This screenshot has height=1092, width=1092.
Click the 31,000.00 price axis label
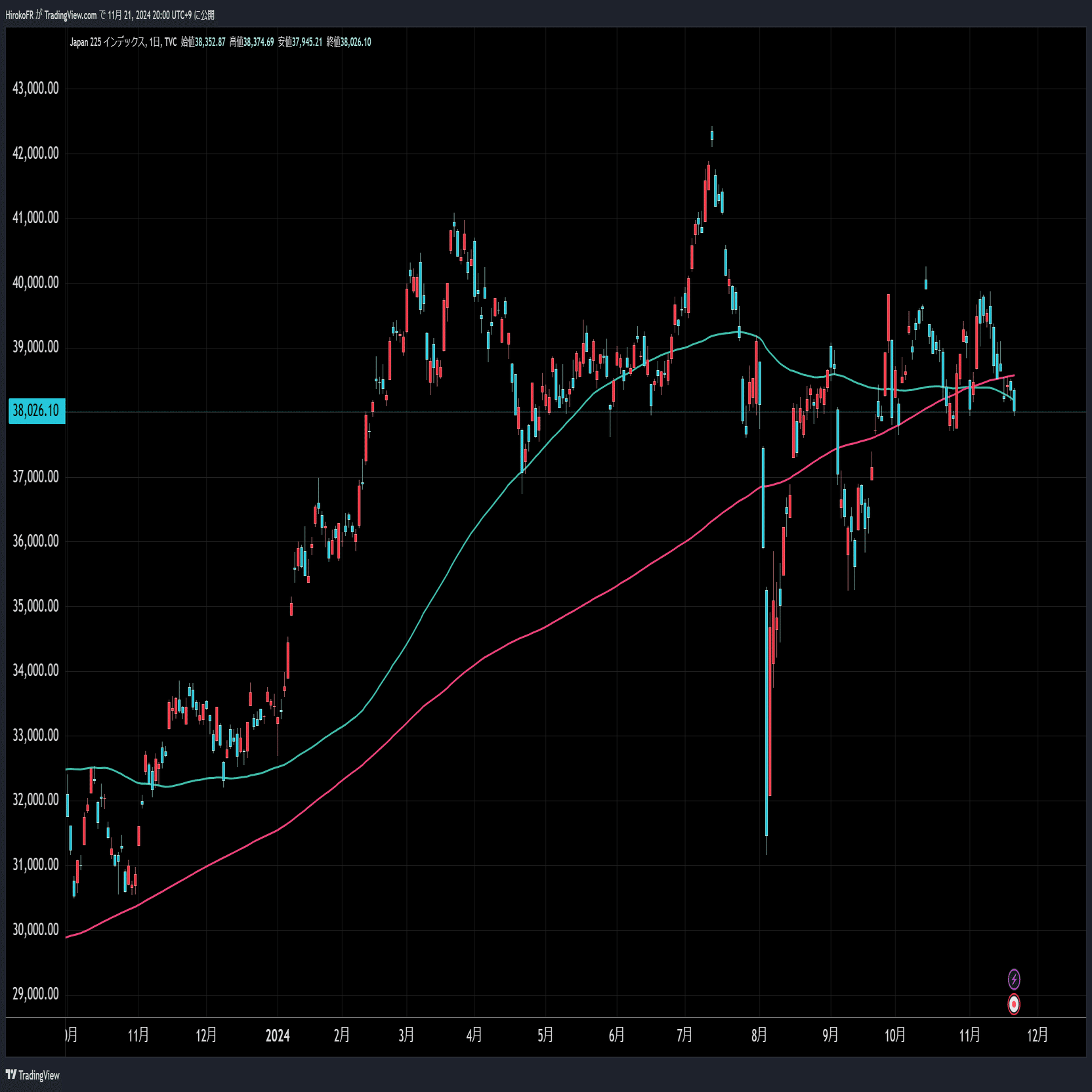point(35,864)
